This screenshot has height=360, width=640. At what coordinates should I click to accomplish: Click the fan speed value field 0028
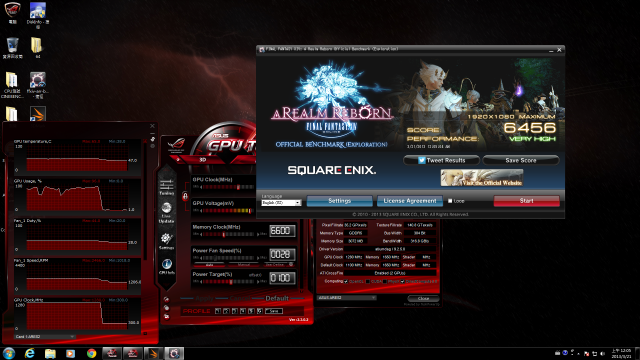(282, 254)
